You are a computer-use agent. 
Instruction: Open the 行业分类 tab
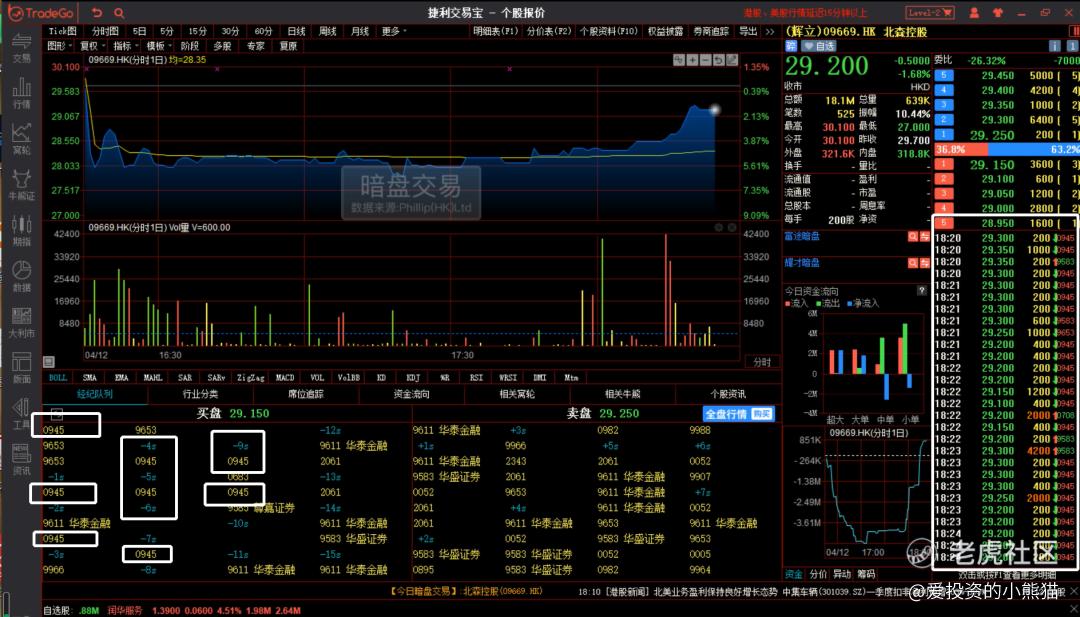200,395
